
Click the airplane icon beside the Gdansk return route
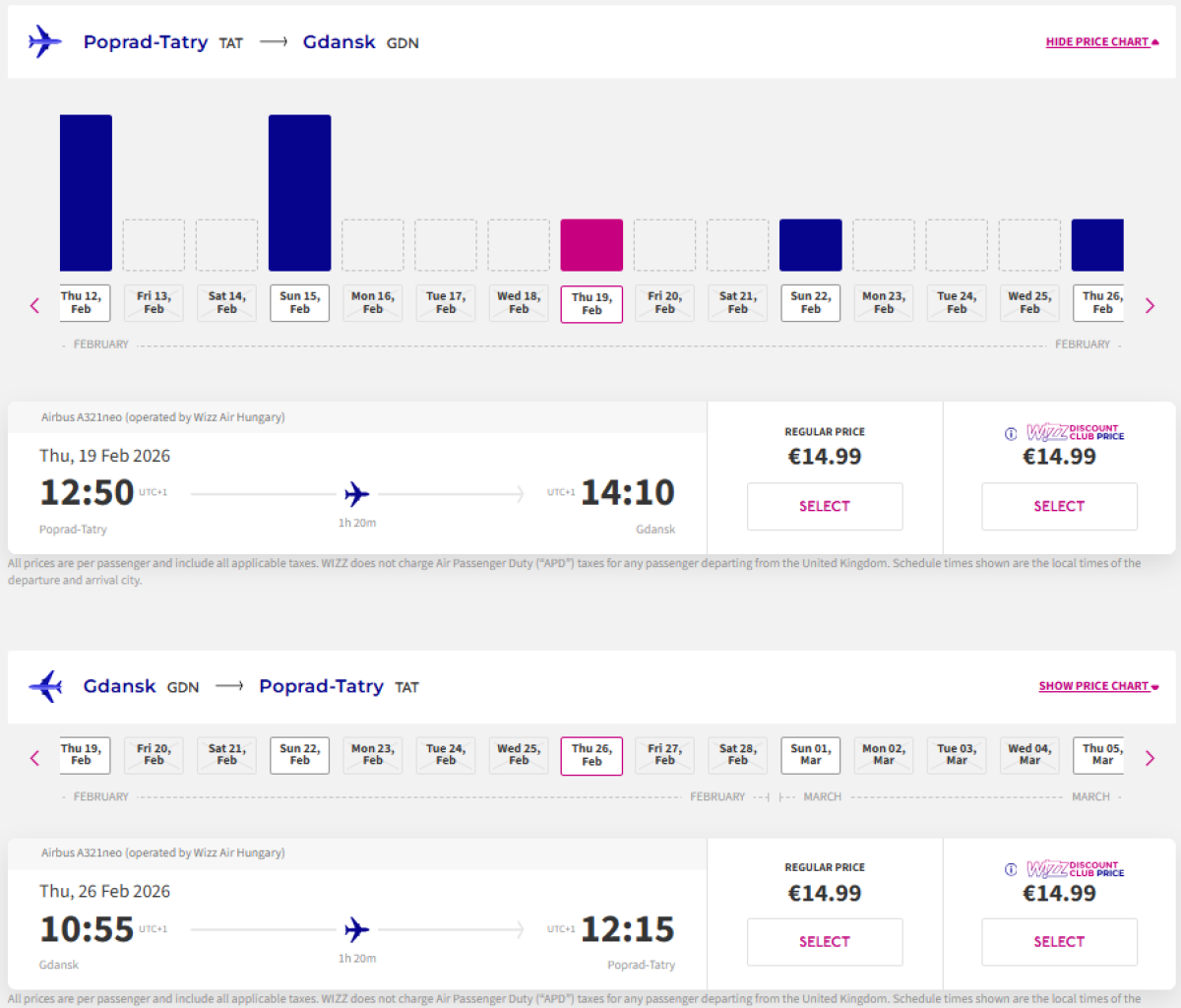tap(44, 686)
